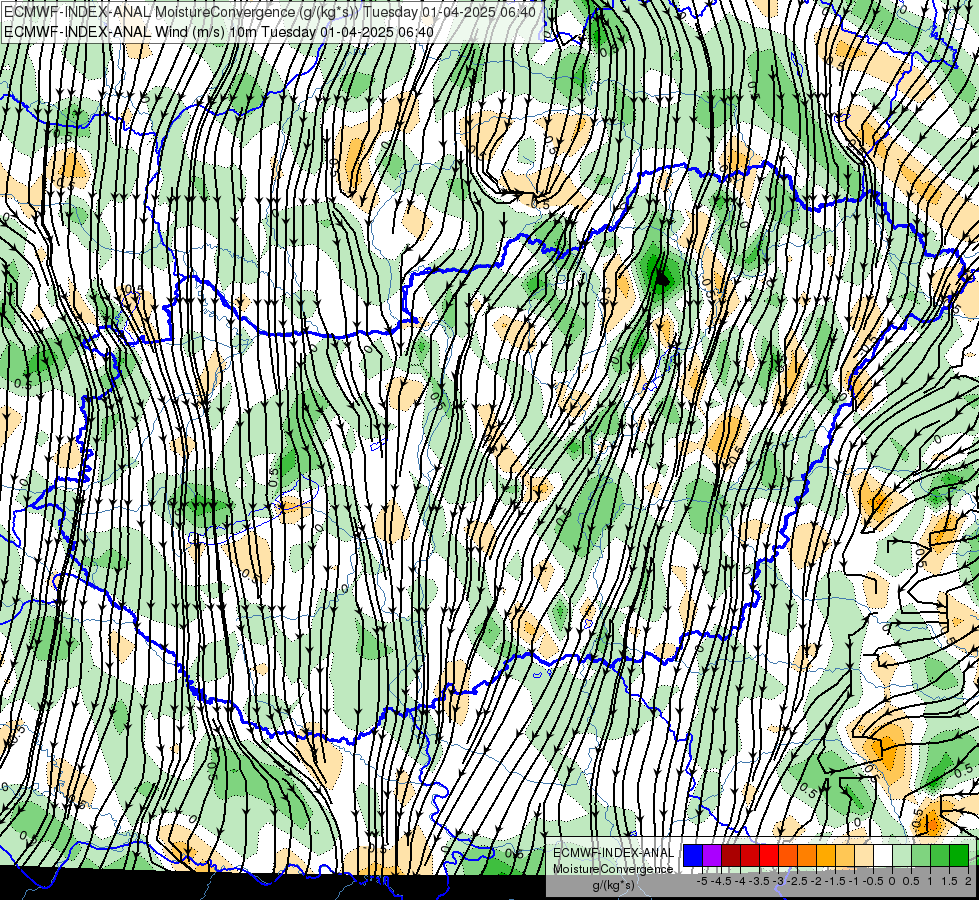Image resolution: width=979 pixels, height=900 pixels.
Task: Click the -2.5 legend tick label
Action: coord(799,881)
